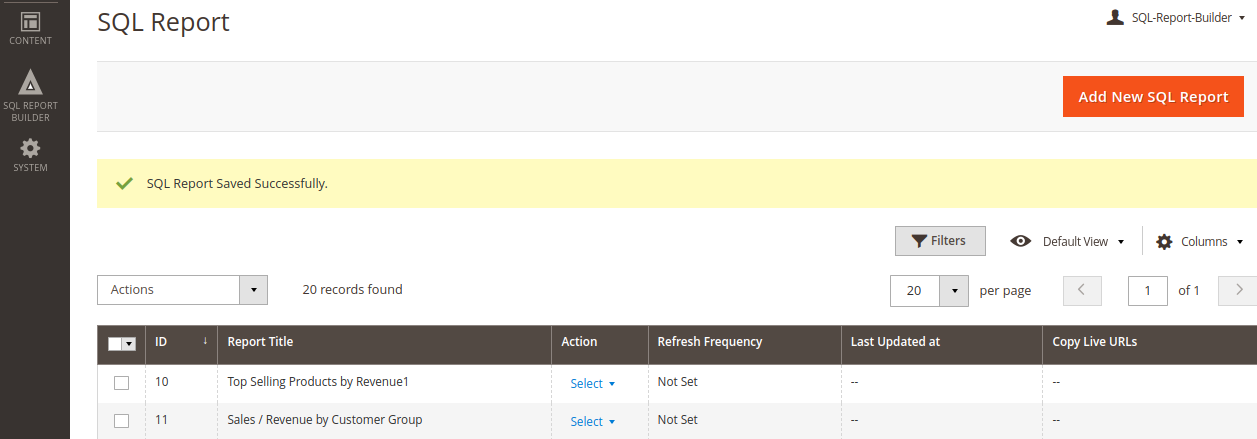Open Select action for Sales / Revenue row
This screenshot has width=1257, height=439.
[592, 421]
